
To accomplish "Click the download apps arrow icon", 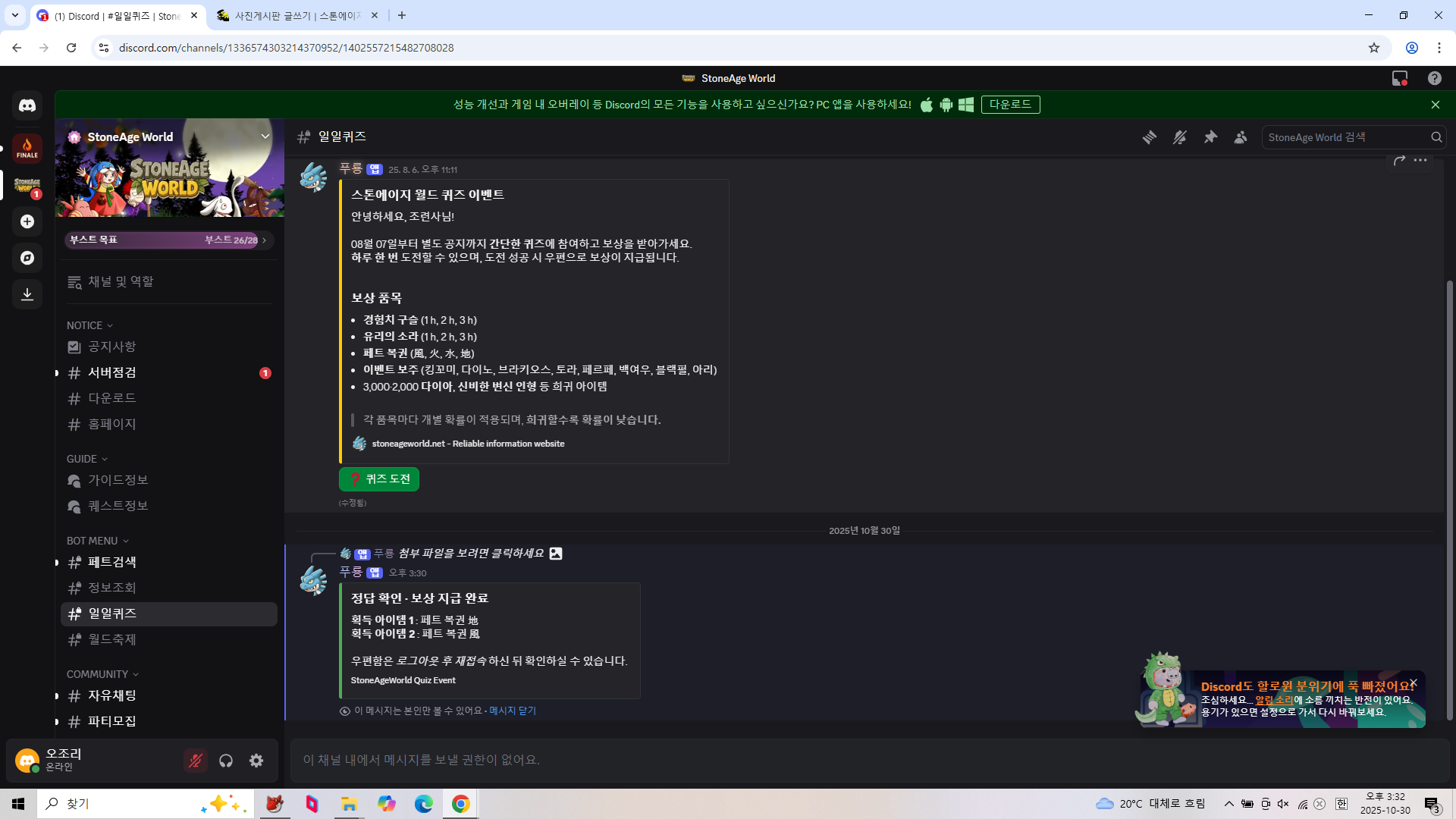I will point(27,294).
